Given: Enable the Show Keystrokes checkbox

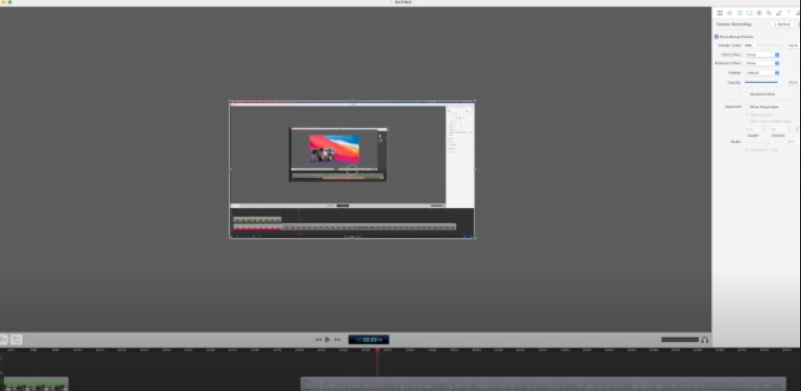Looking at the screenshot, I should (747, 107).
